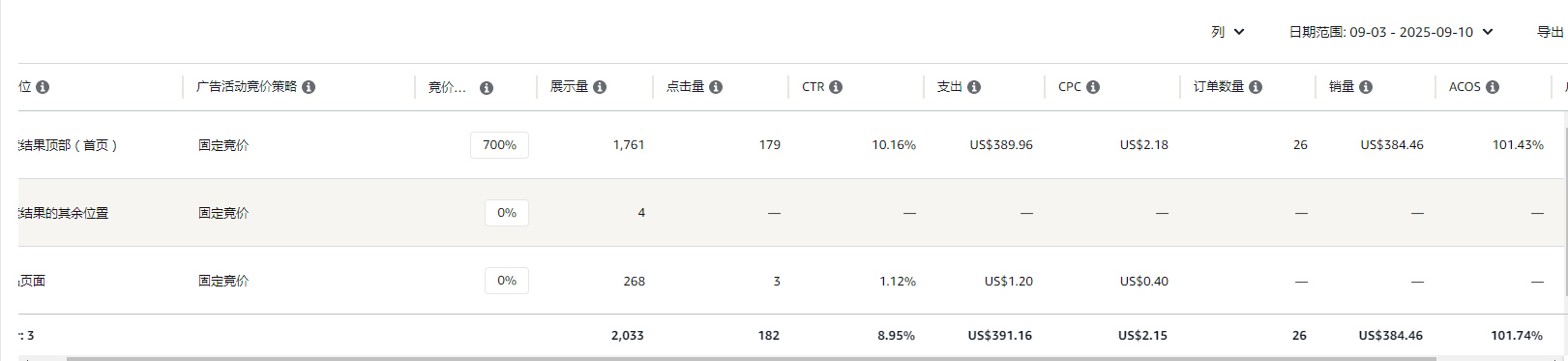Click the 0% bid field for 页面 row
The width and height of the screenshot is (1568, 361).
coord(507,281)
